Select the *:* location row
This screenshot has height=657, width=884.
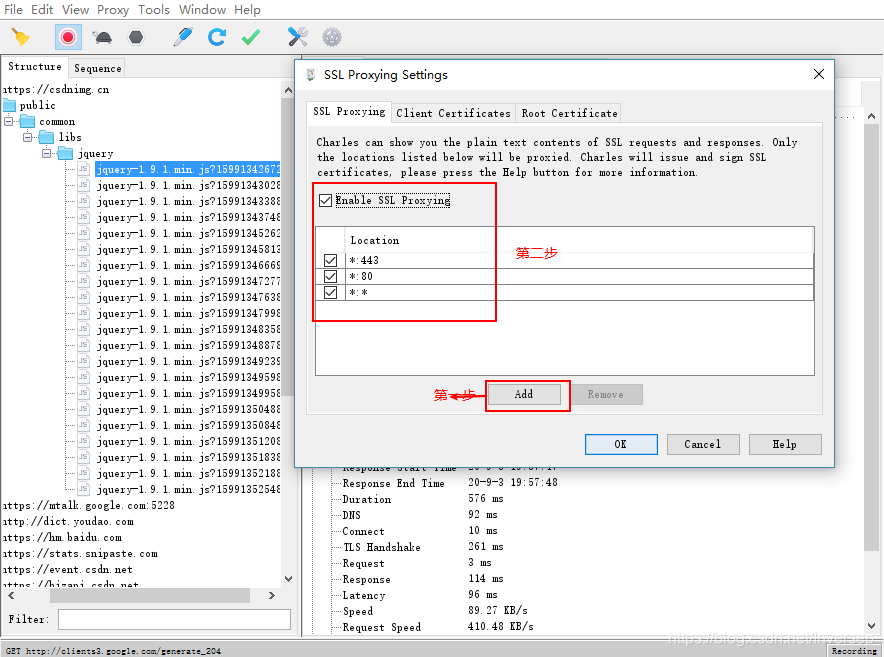click(x=564, y=292)
